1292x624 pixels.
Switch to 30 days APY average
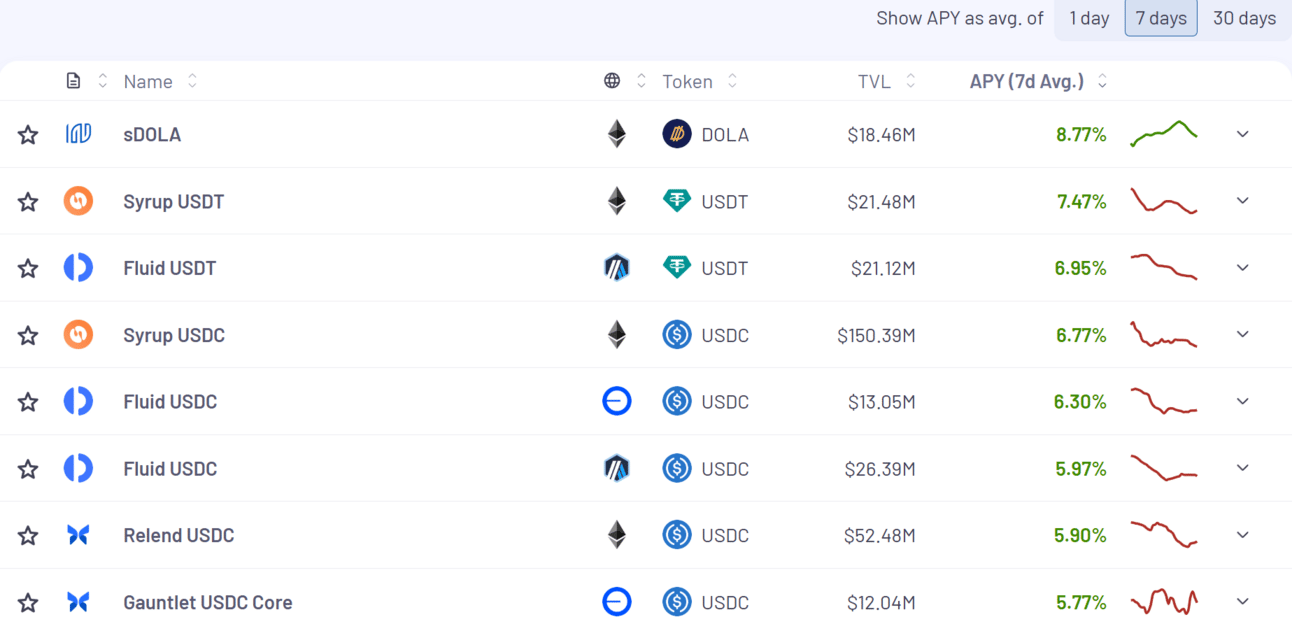click(1244, 18)
